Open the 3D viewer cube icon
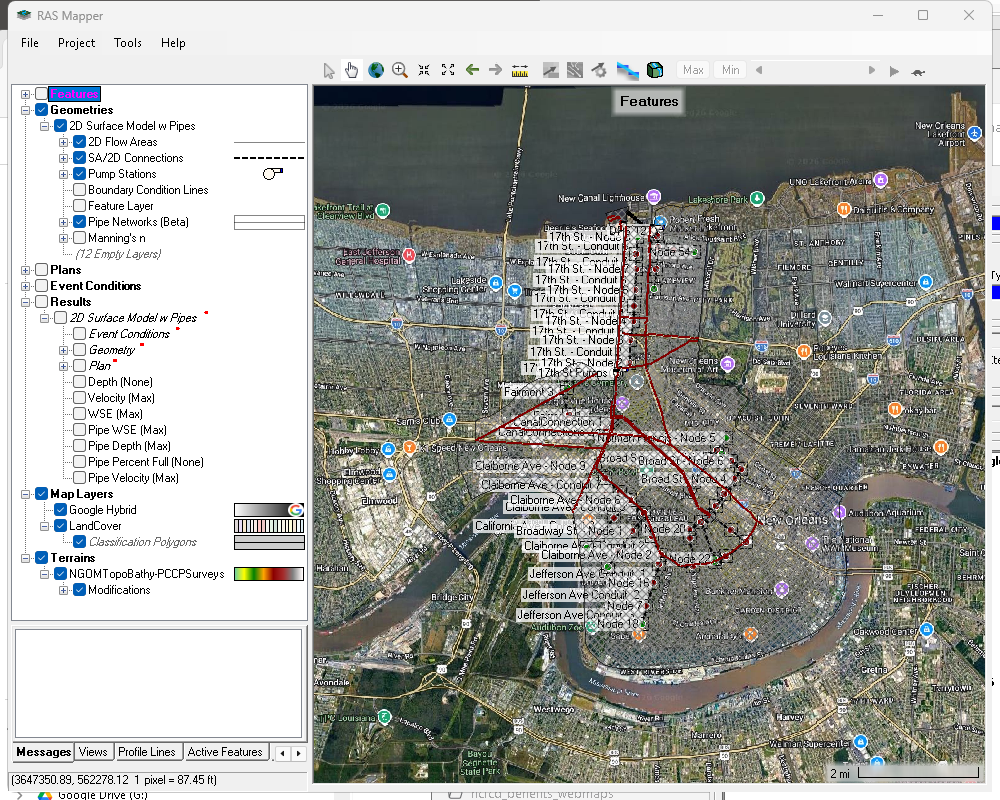The height and width of the screenshot is (800, 1000). coord(655,70)
